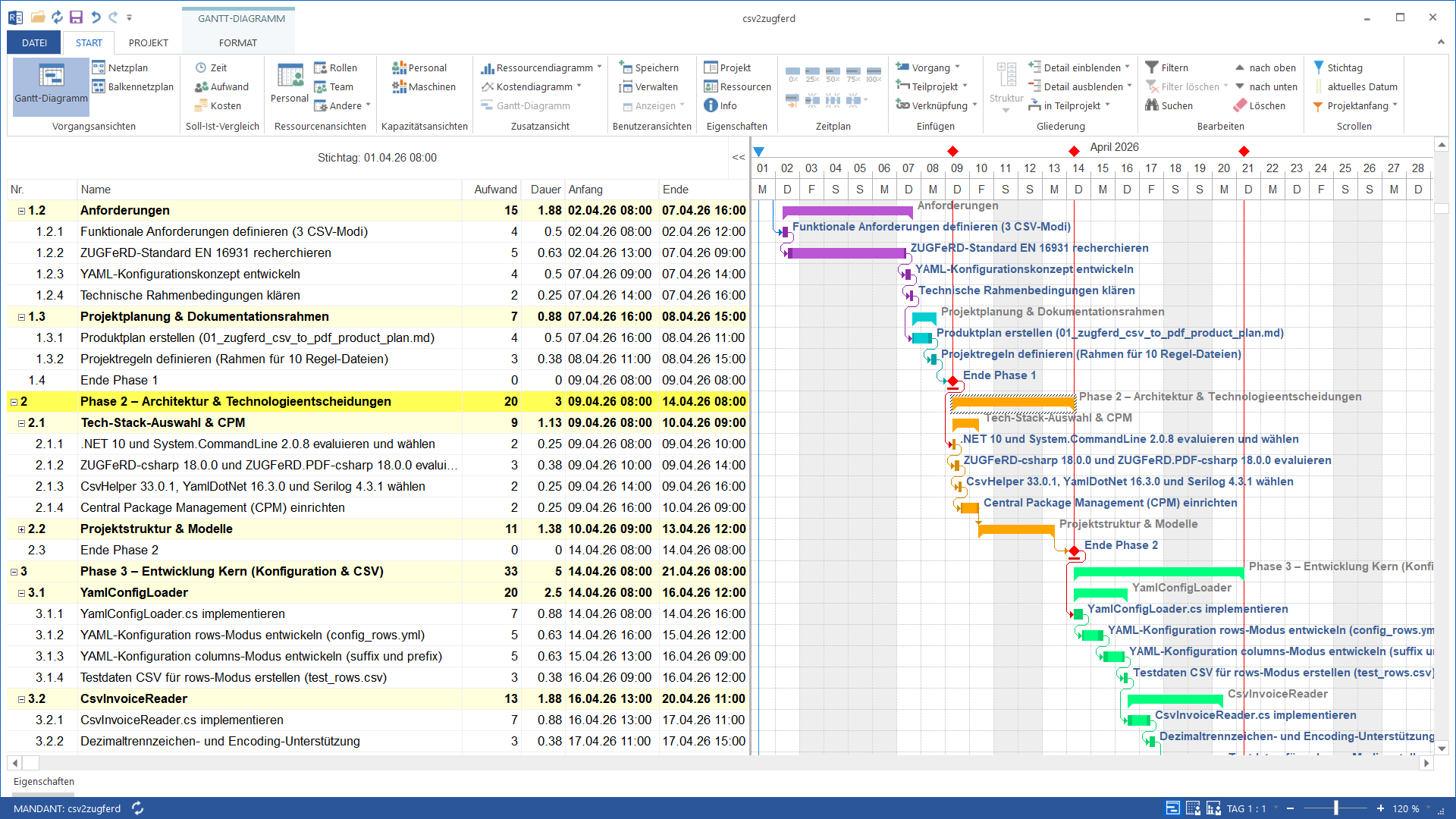Click the undo arrow in quick access

96,17
